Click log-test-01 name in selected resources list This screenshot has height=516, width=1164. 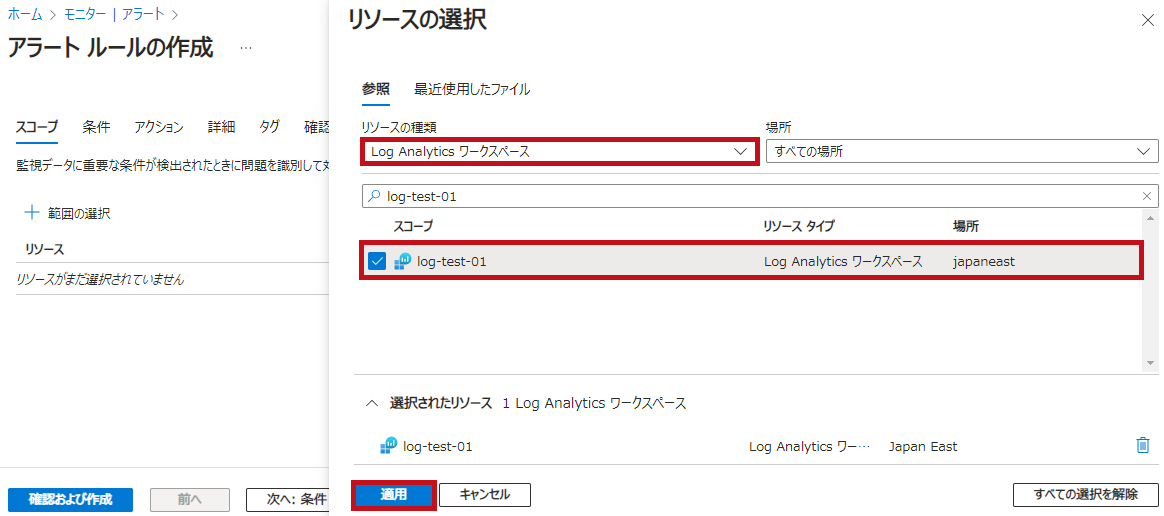pos(437,446)
